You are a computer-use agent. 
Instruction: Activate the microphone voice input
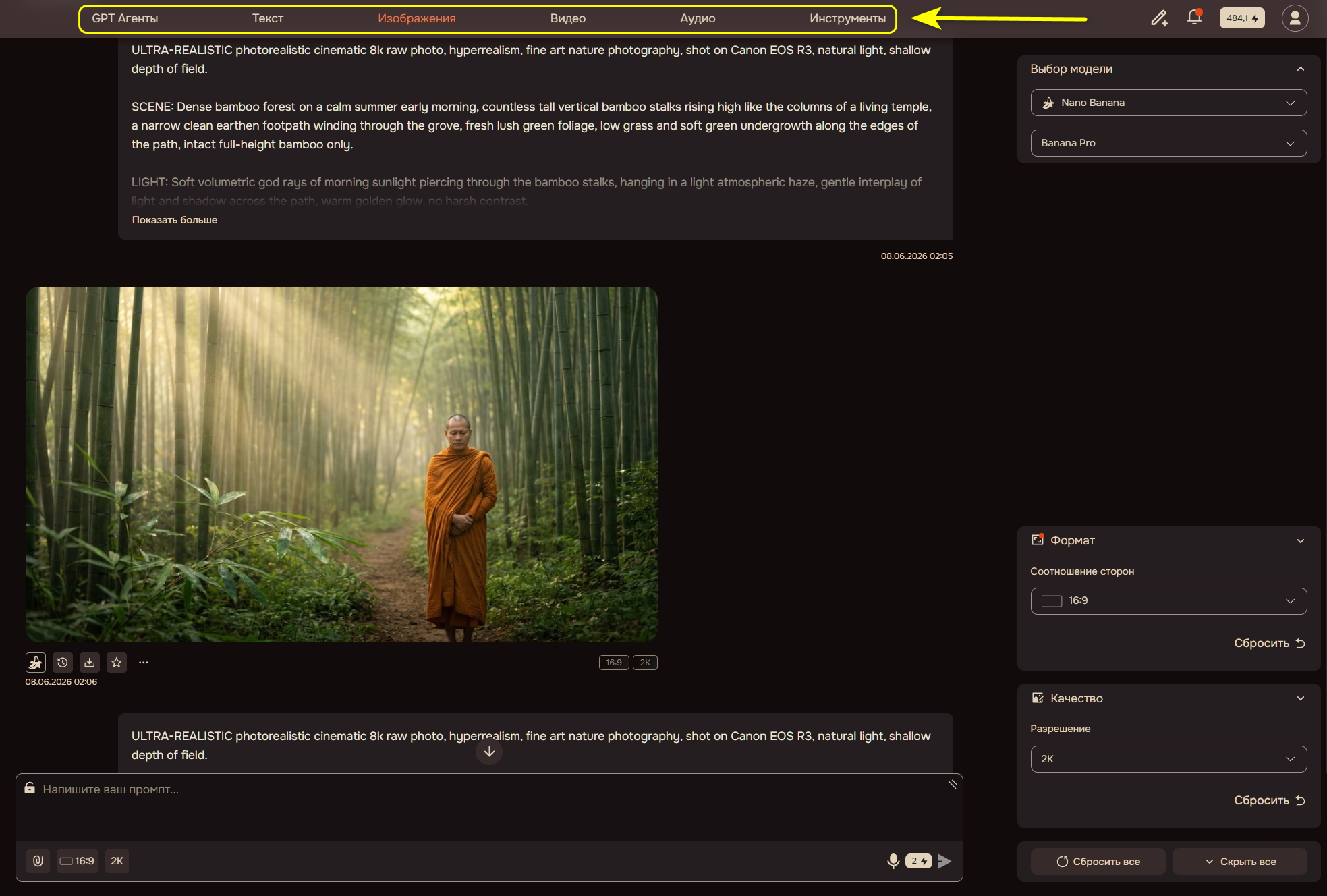(893, 861)
